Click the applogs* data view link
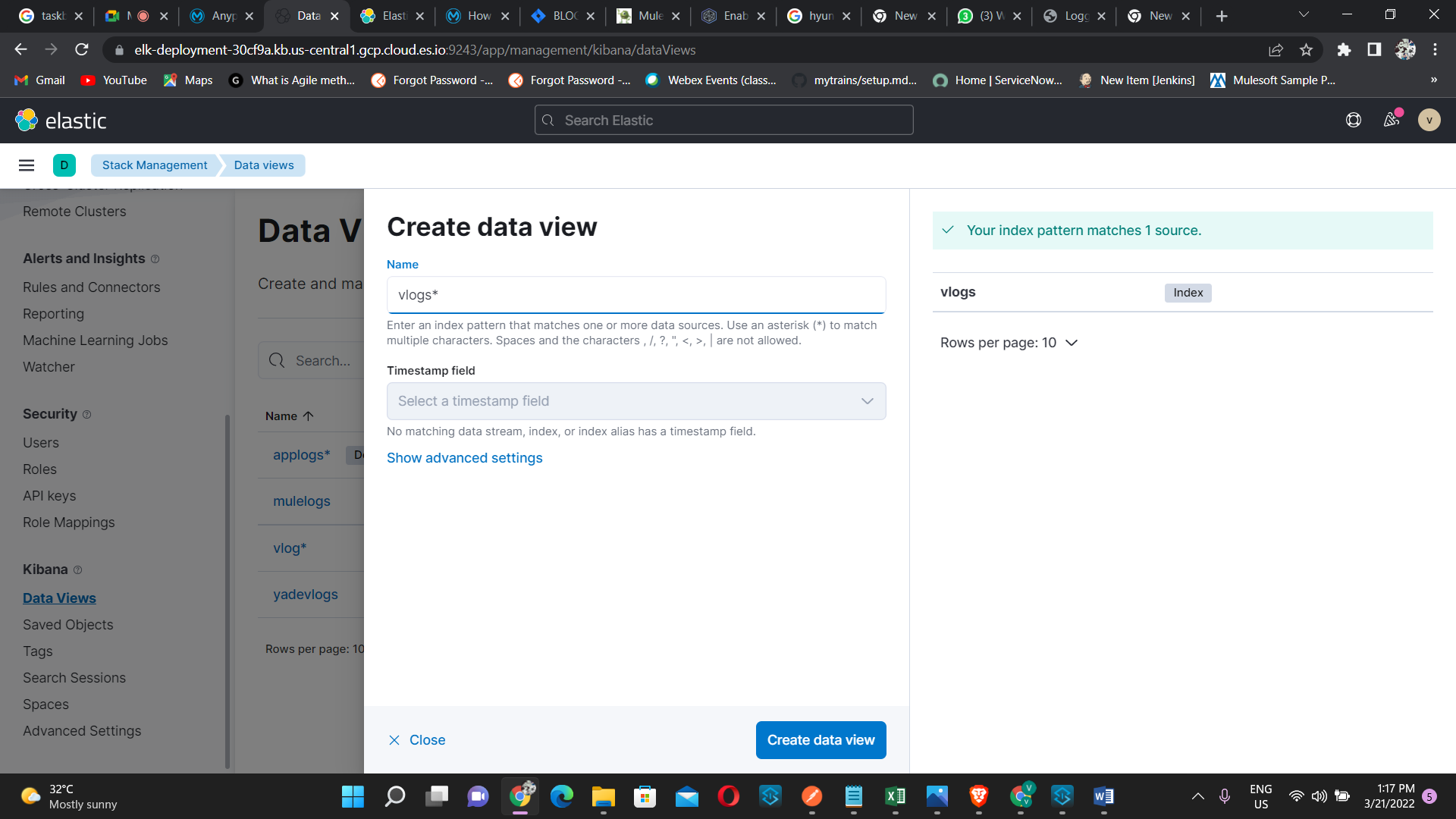 tap(302, 454)
